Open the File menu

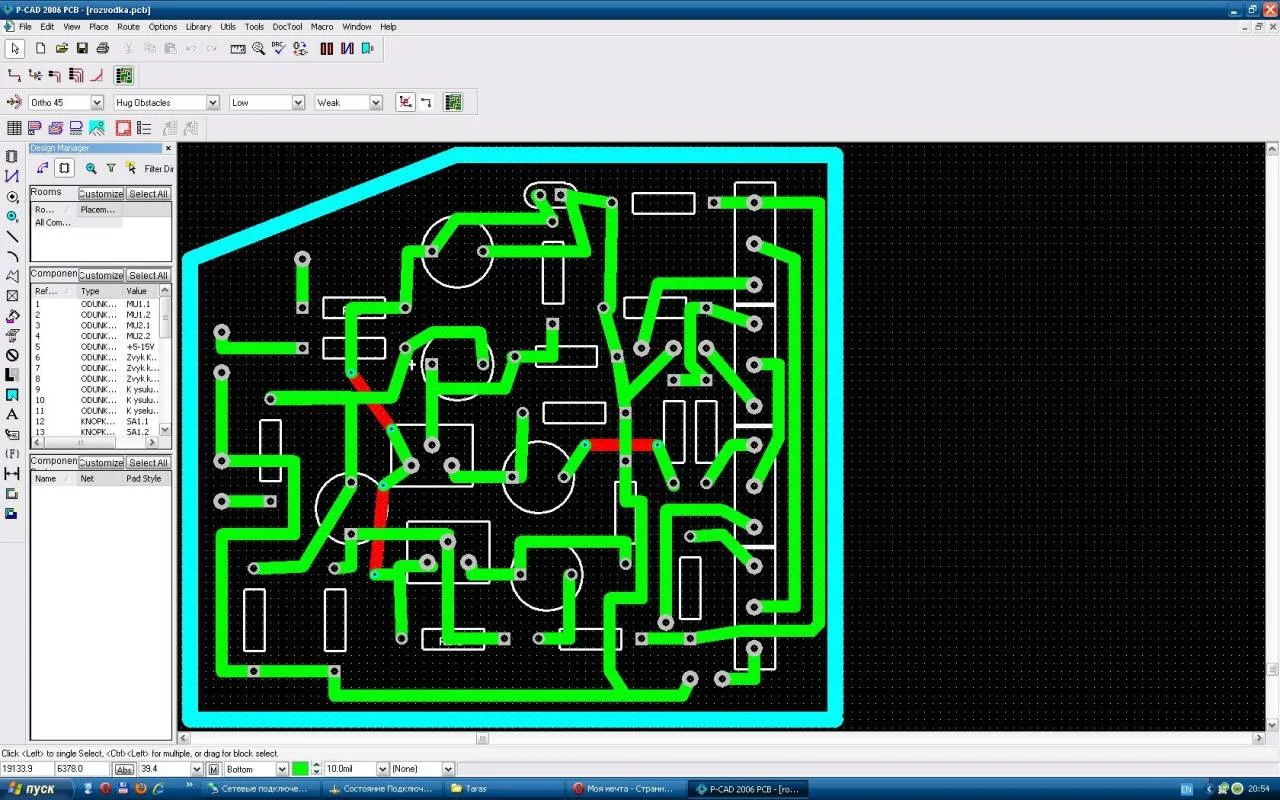25,27
